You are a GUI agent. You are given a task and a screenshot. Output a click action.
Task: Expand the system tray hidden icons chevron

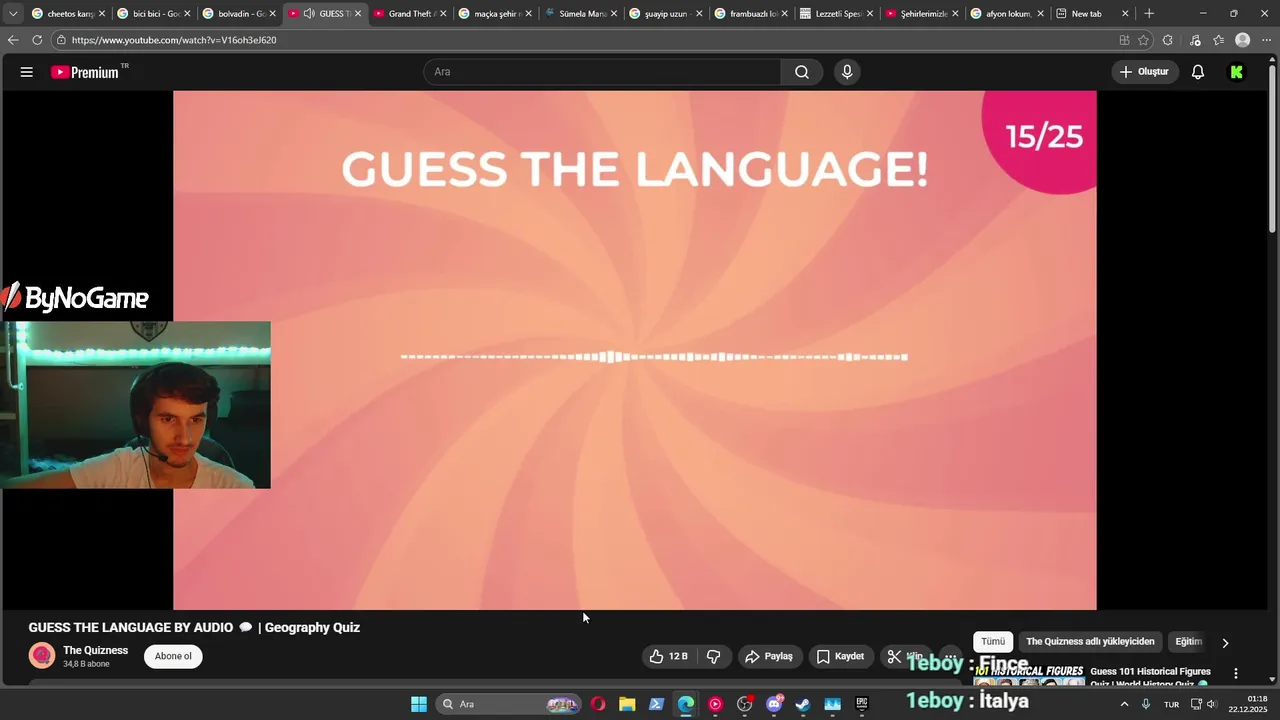tap(1124, 704)
